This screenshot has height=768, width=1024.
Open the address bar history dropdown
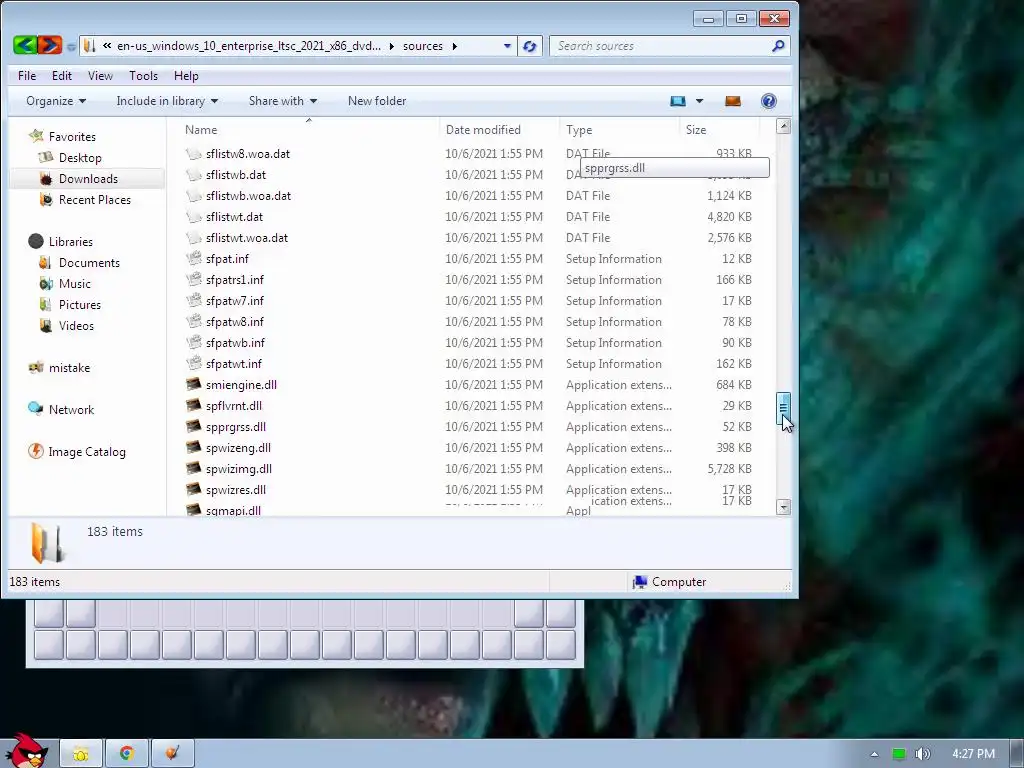(x=507, y=46)
